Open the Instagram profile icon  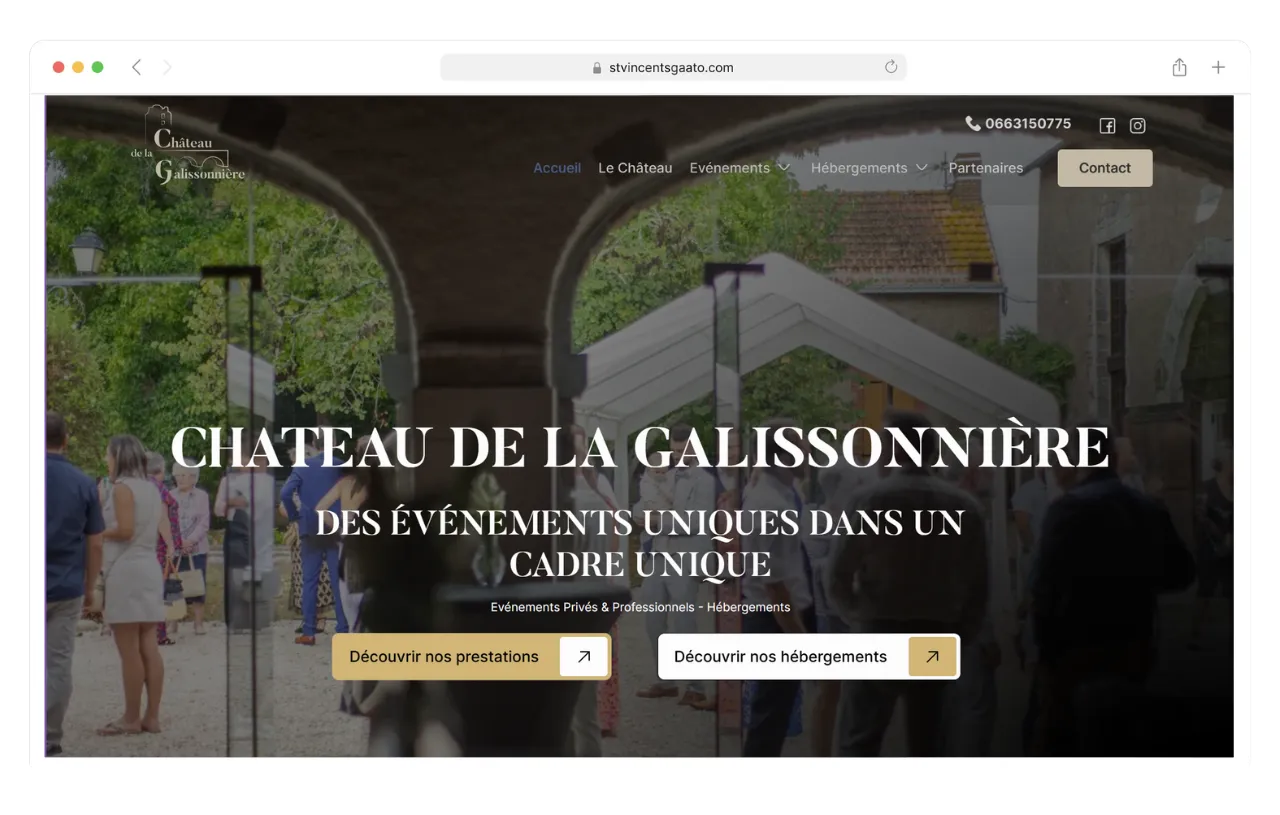point(1137,126)
